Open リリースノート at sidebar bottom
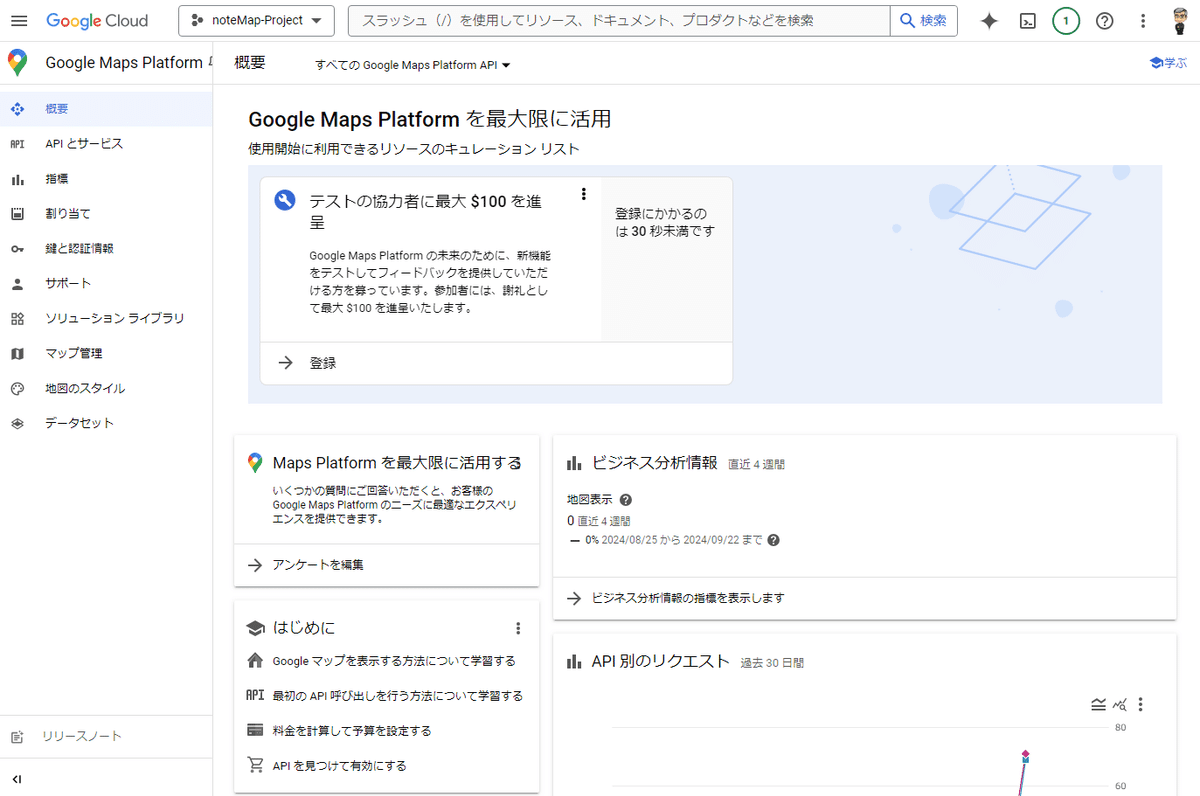The image size is (1200, 796). pyautogui.click(x=106, y=736)
